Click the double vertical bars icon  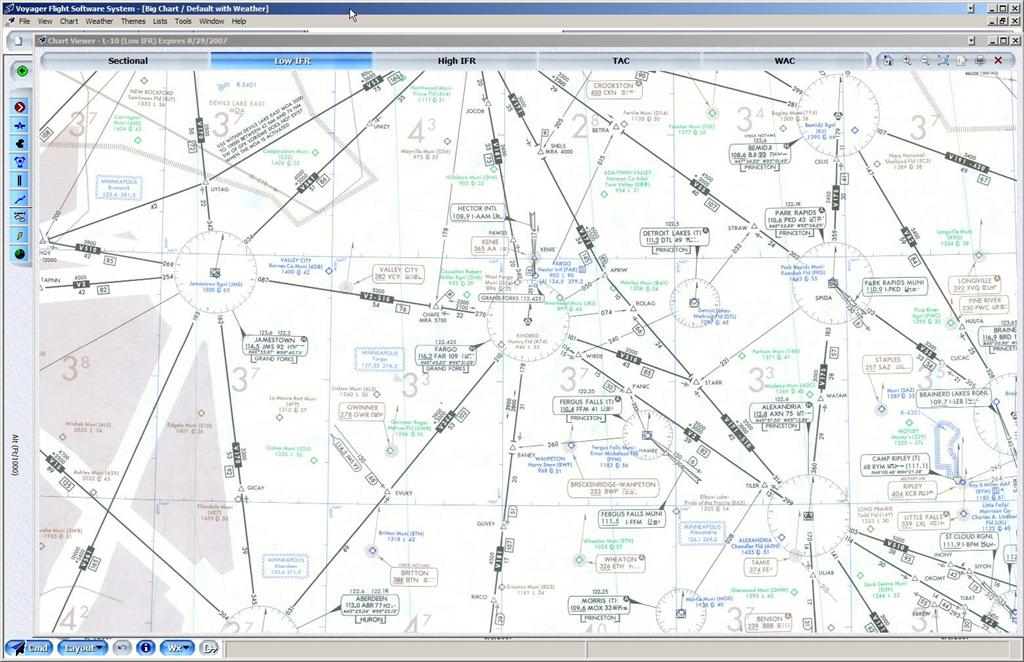[x=20, y=180]
